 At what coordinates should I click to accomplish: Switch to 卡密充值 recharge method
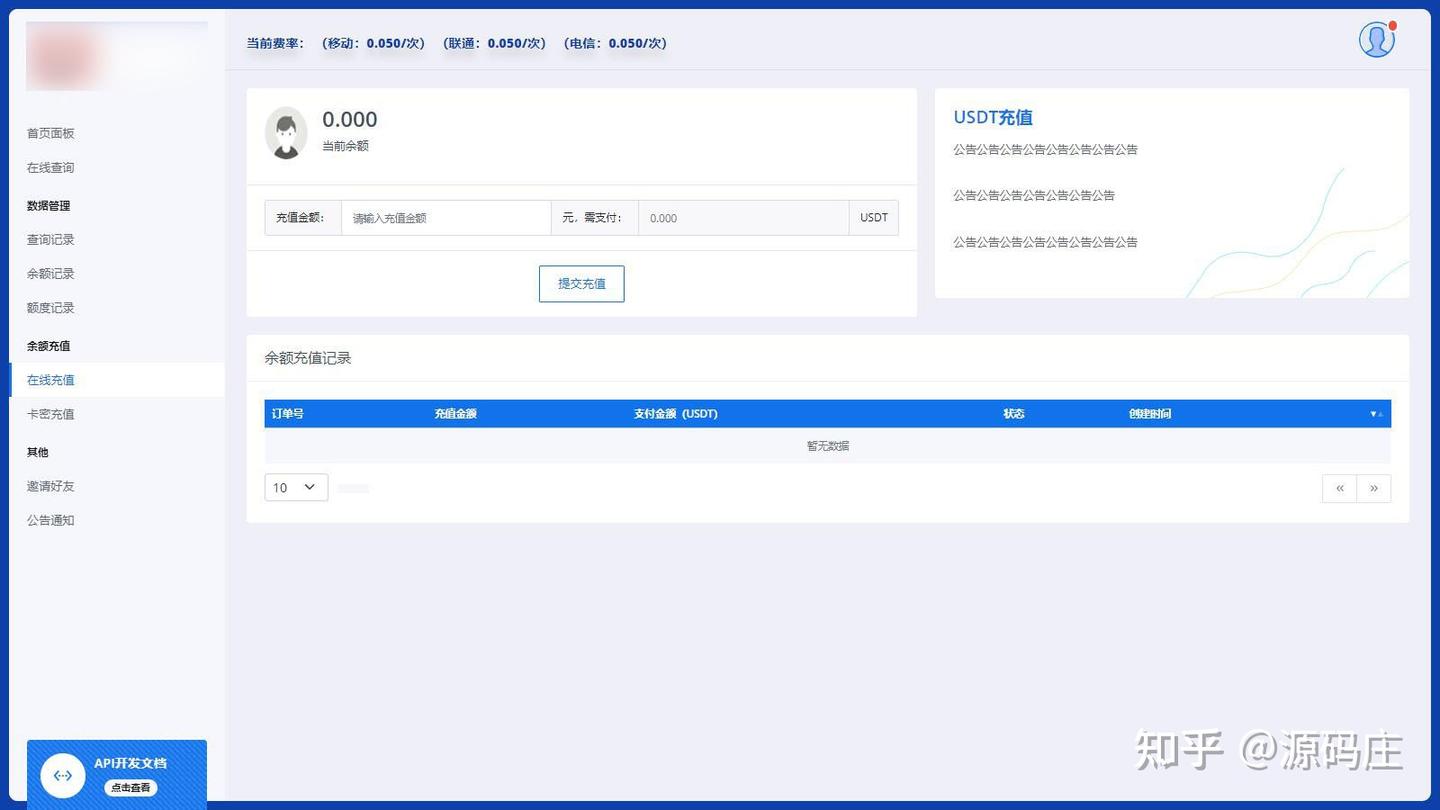50,413
